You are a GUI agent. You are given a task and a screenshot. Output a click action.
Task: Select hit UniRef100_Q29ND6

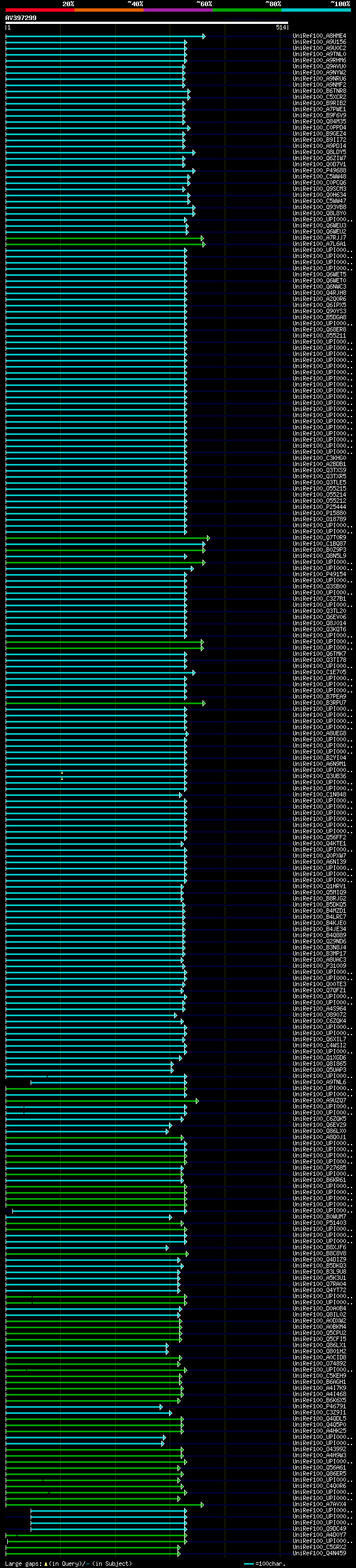(319, 941)
